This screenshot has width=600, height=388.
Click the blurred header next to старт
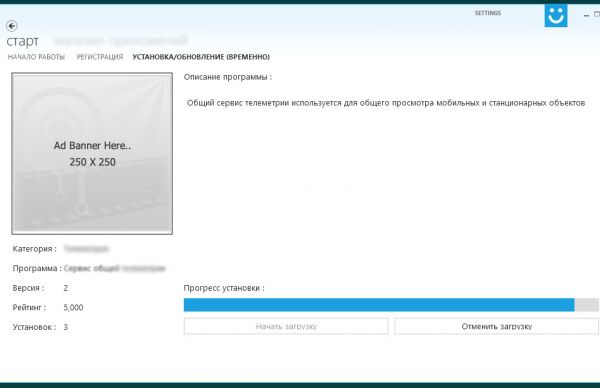121,40
